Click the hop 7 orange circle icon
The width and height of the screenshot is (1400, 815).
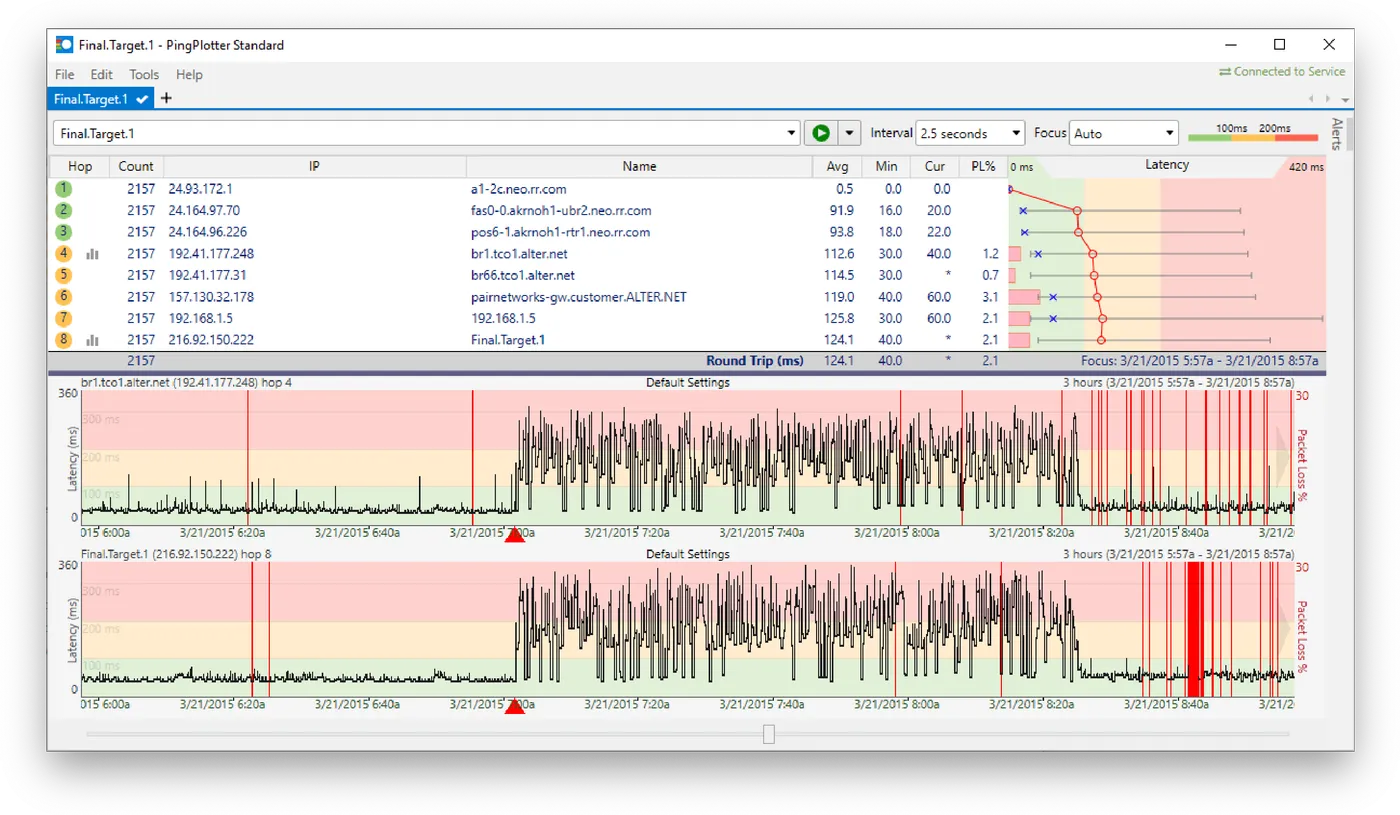[64, 318]
